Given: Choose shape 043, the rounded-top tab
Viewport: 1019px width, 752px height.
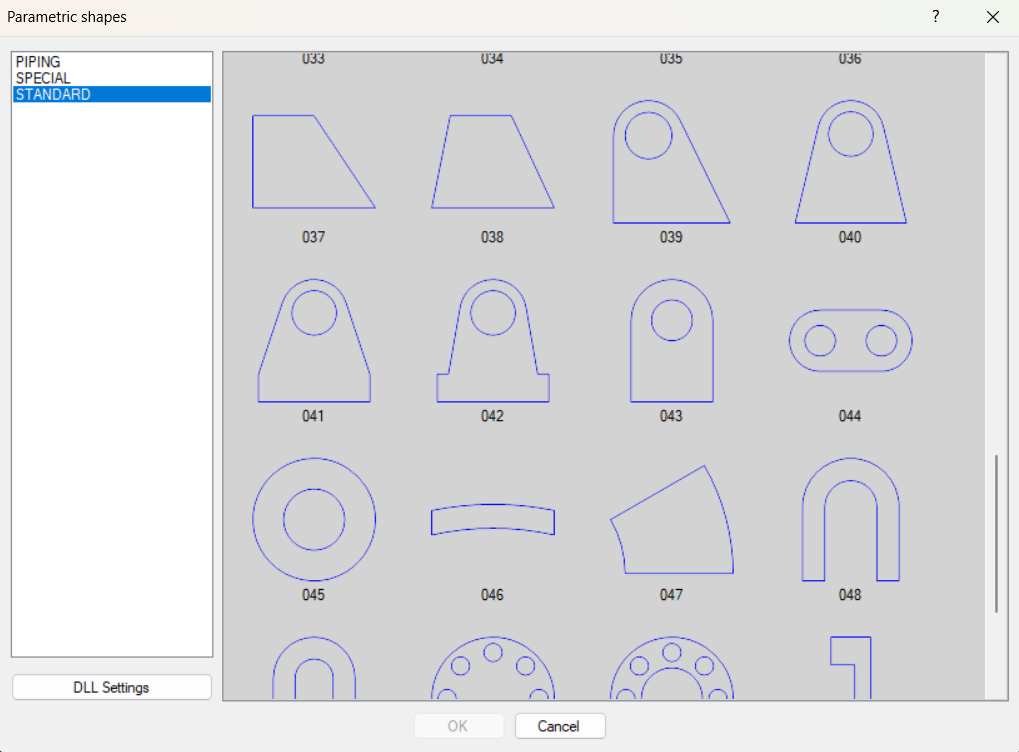Looking at the screenshot, I should click(671, 340).
